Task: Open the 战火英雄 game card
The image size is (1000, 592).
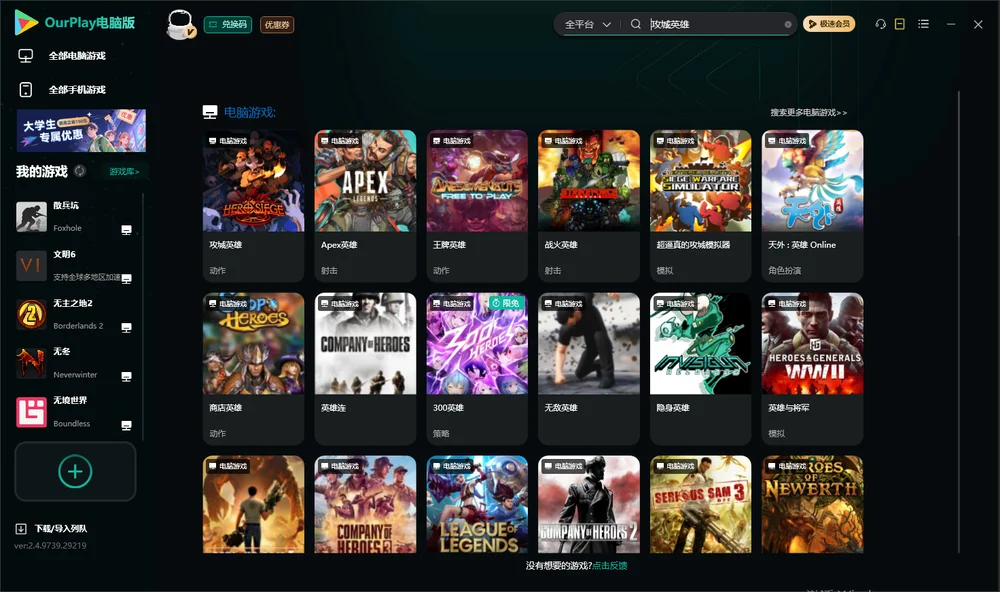Action: coord(589,205)
